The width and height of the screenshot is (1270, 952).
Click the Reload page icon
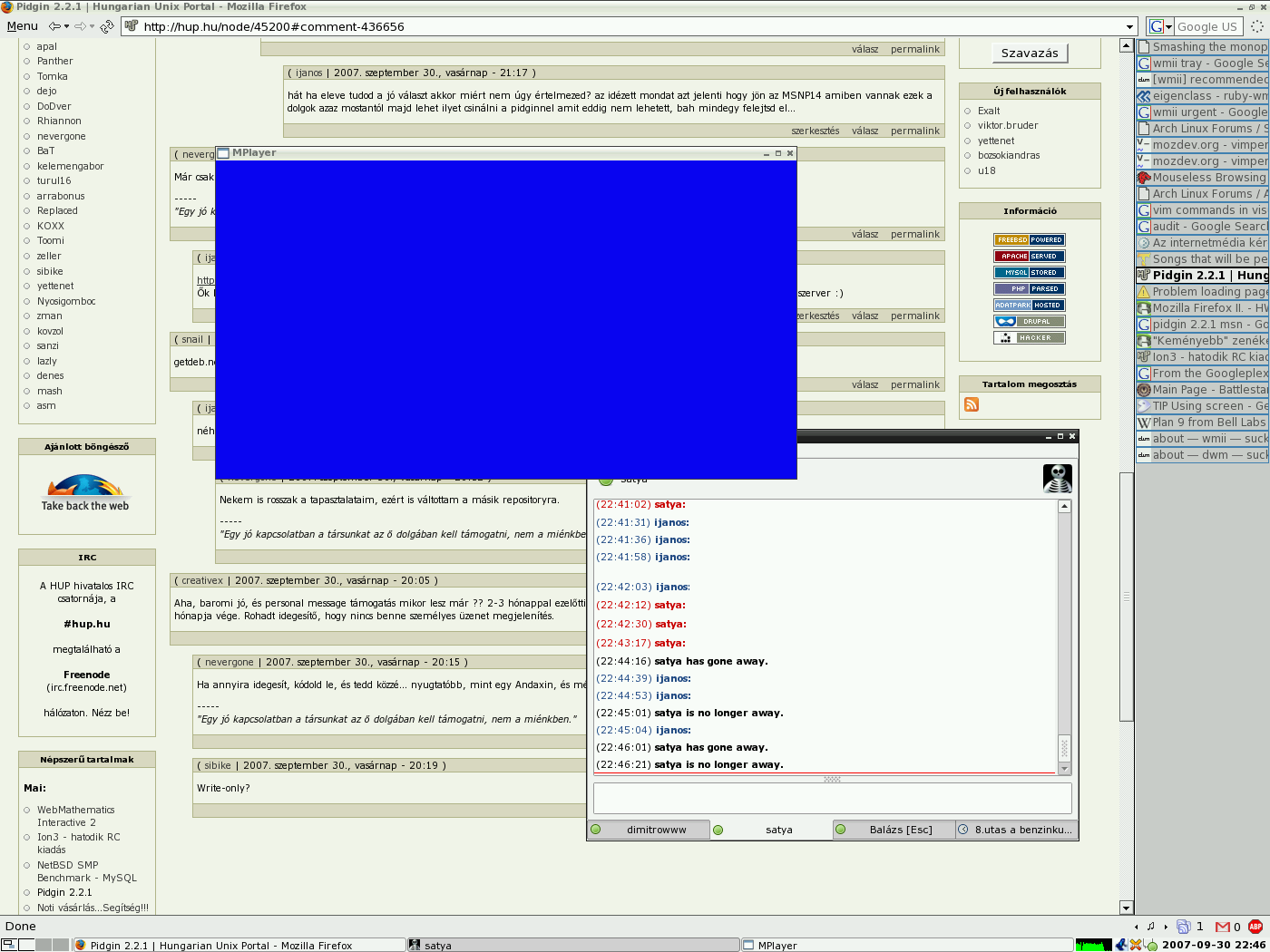pyautogui.click(x=107, y=26)
